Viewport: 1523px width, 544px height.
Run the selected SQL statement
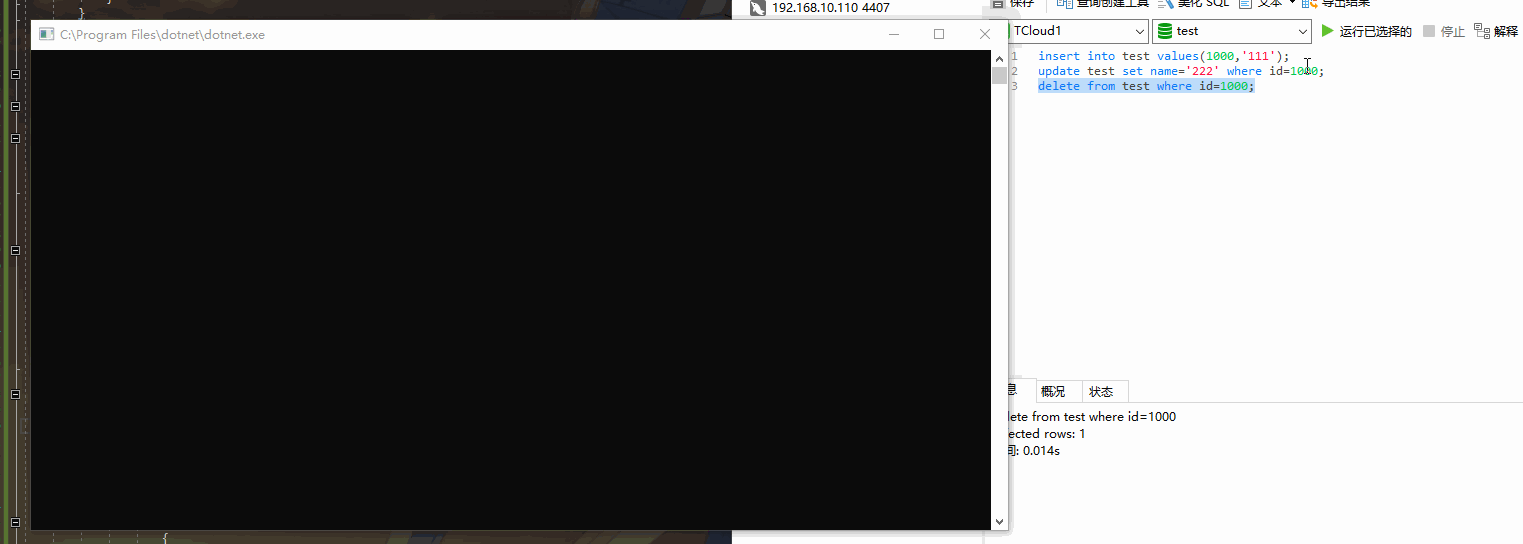(x=1366, y=31)
